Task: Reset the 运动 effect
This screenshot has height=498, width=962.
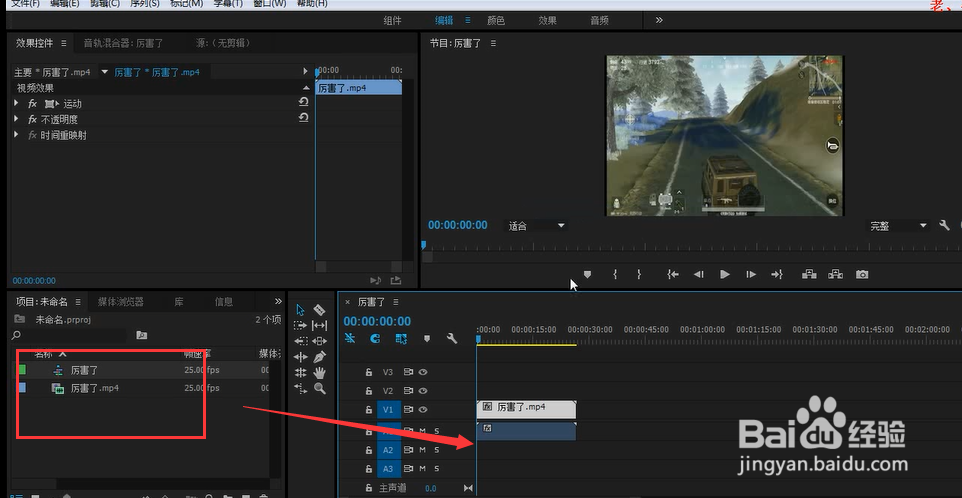Action: point(303,102)
